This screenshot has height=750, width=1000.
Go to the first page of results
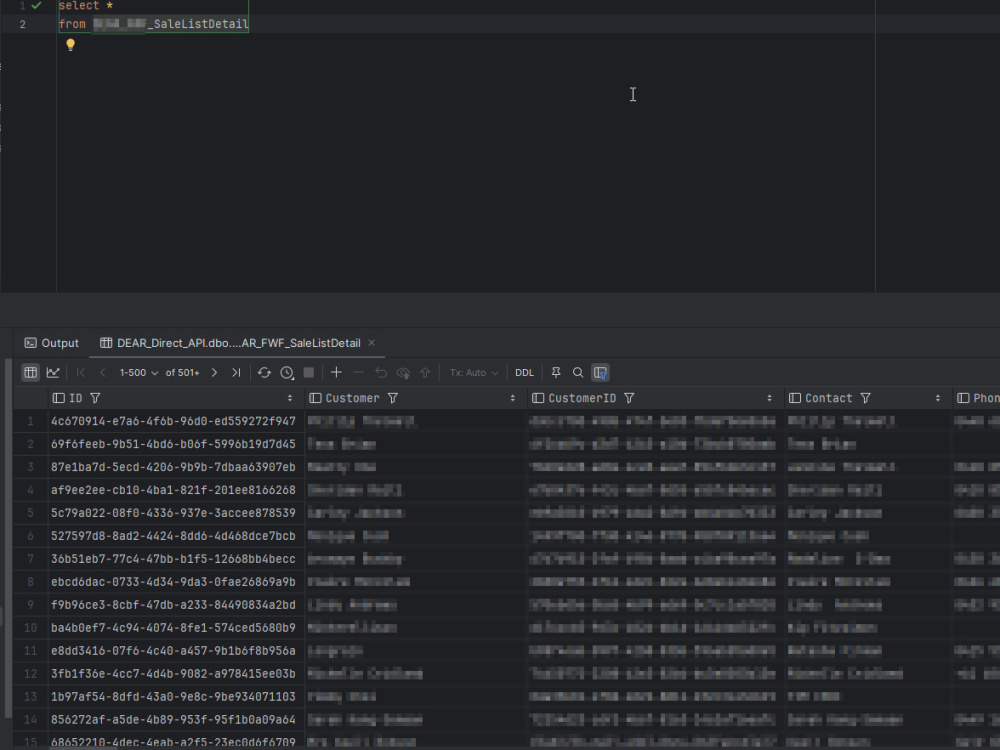click(80, 372)
